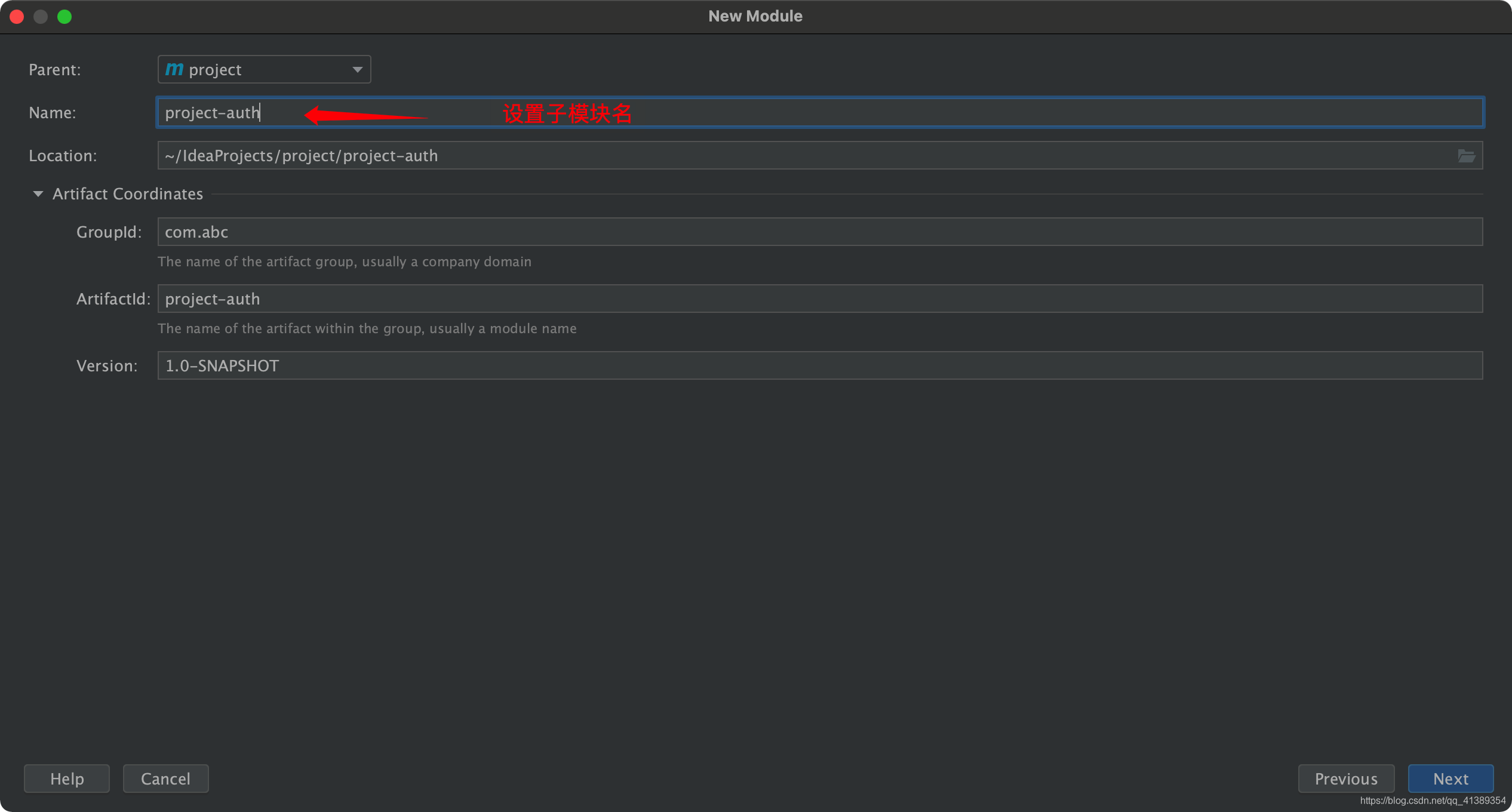
Task: Click the green full-screen window button
Action: 64,17
